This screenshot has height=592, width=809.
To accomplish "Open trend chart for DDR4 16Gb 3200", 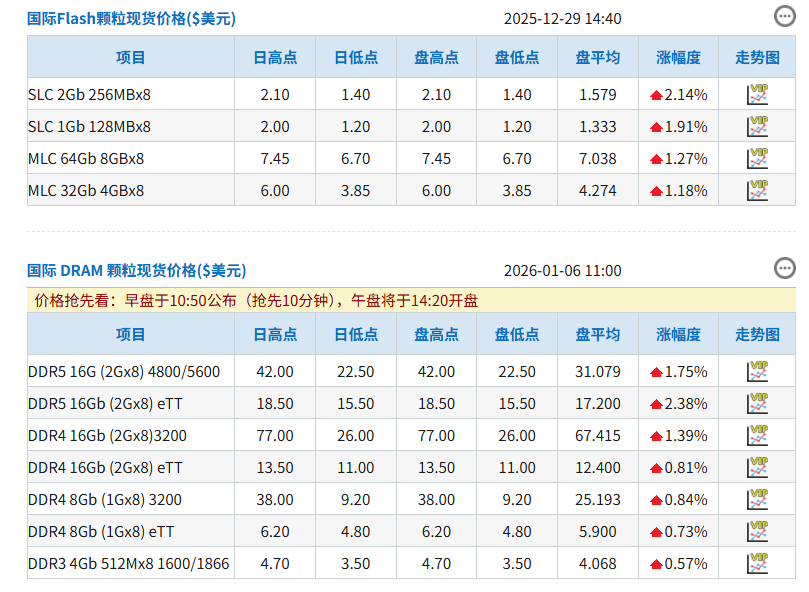I will click(x=757, y=434).
